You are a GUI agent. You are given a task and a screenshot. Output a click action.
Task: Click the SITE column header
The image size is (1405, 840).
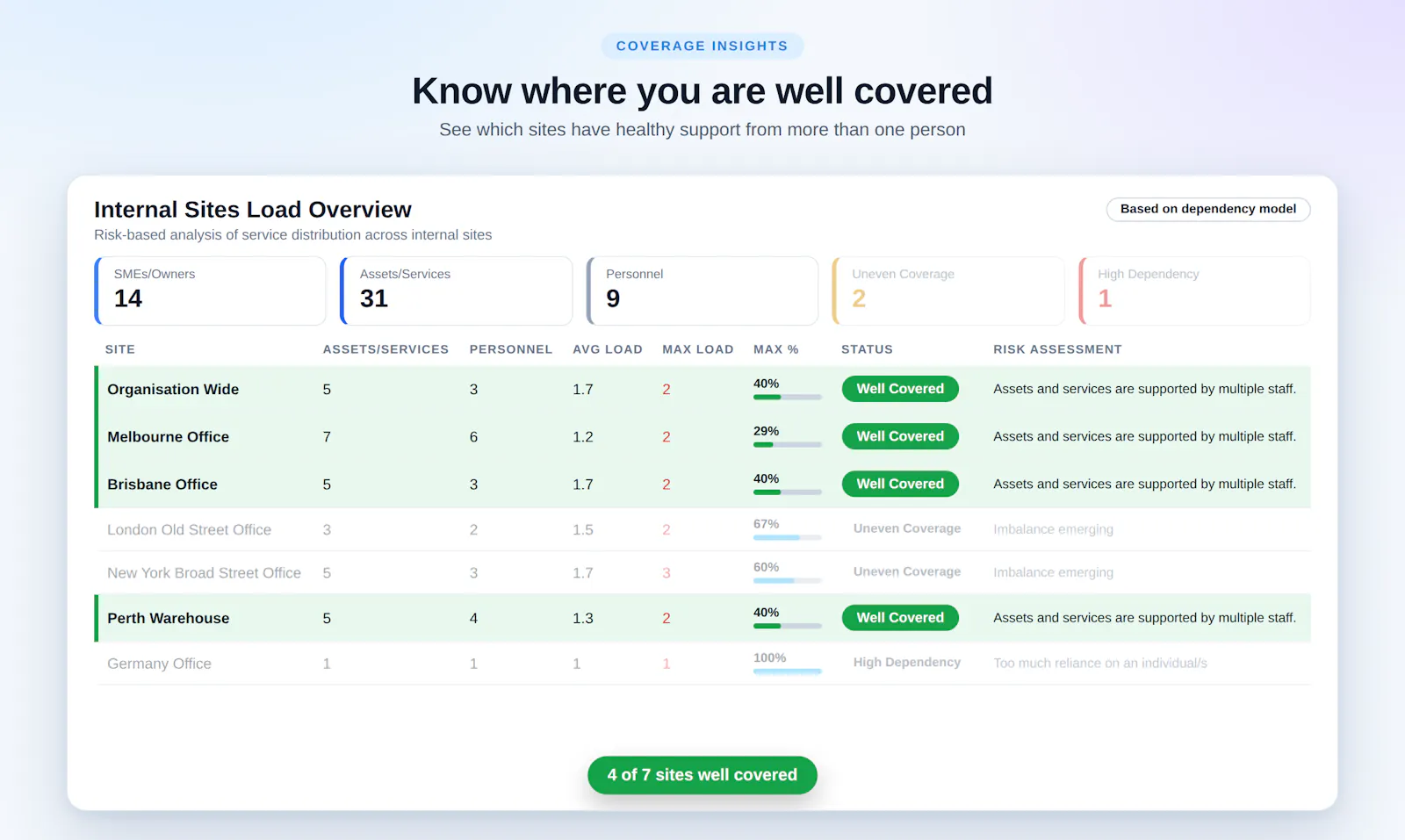[x=120, y=349]
